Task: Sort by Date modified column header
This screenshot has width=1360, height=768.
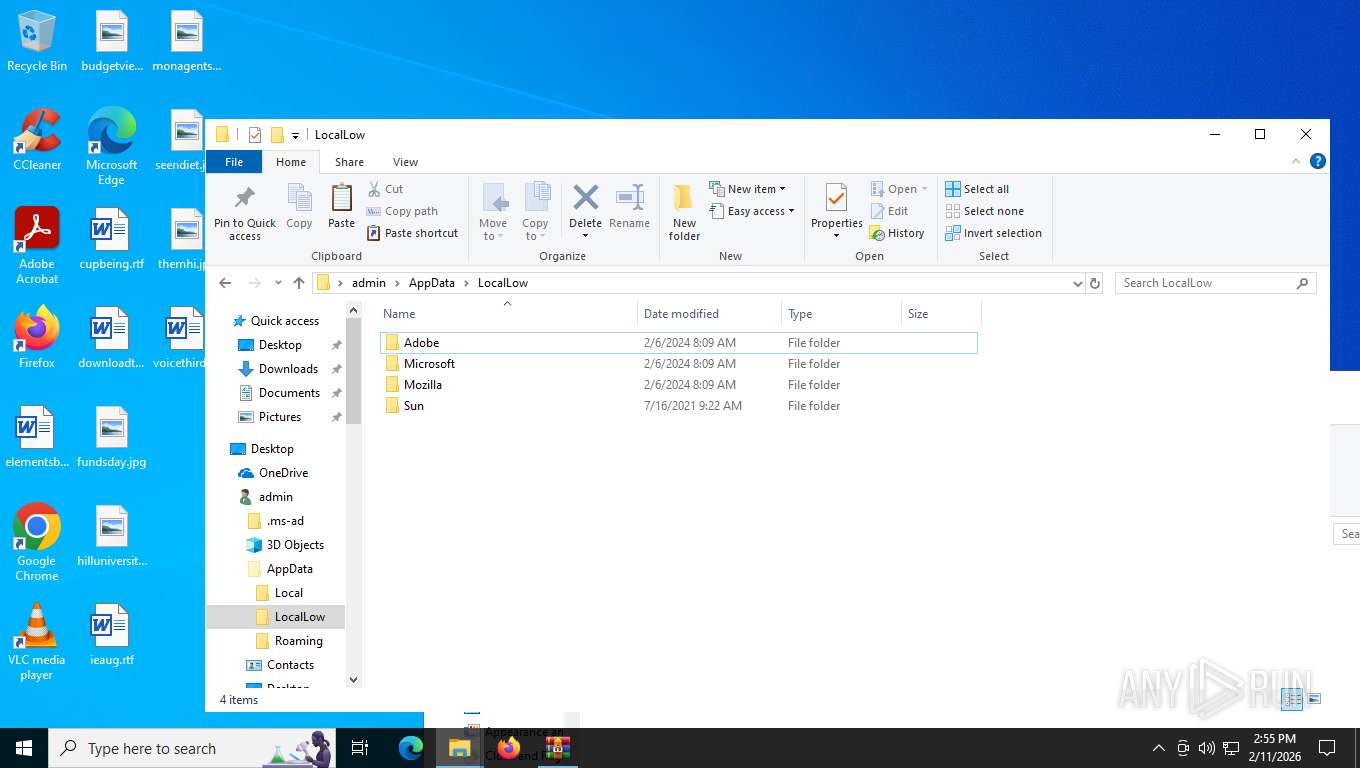Action: coord(709,314)
